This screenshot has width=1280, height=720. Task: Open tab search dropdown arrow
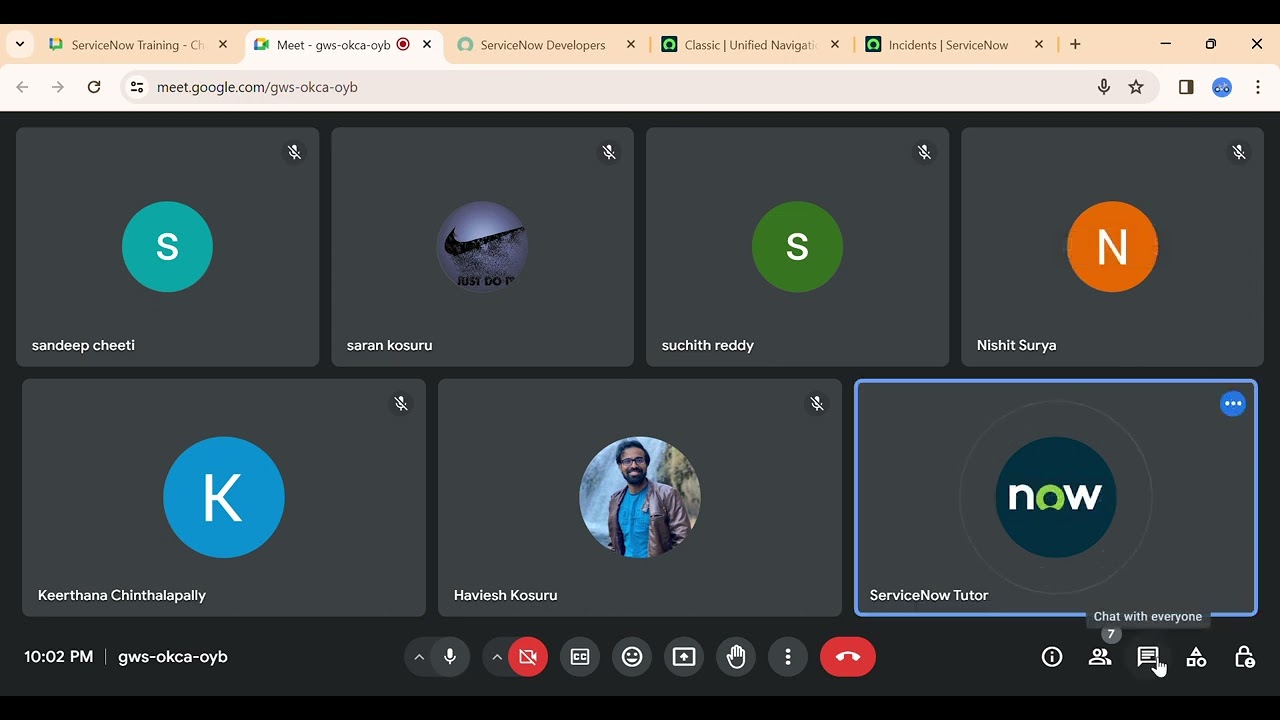tap(20, 45)
